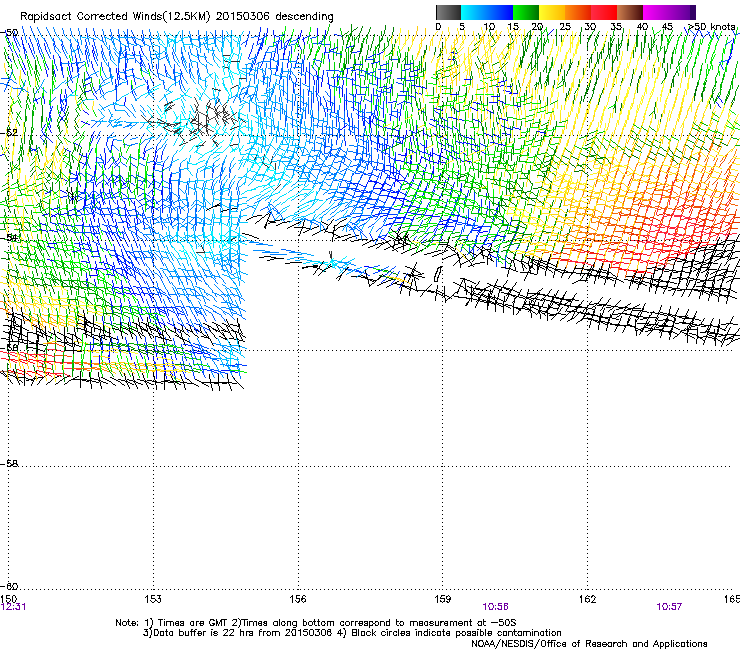Click the '-54' latitude label
Screen dimensions: 740x650
coord(9,237)
